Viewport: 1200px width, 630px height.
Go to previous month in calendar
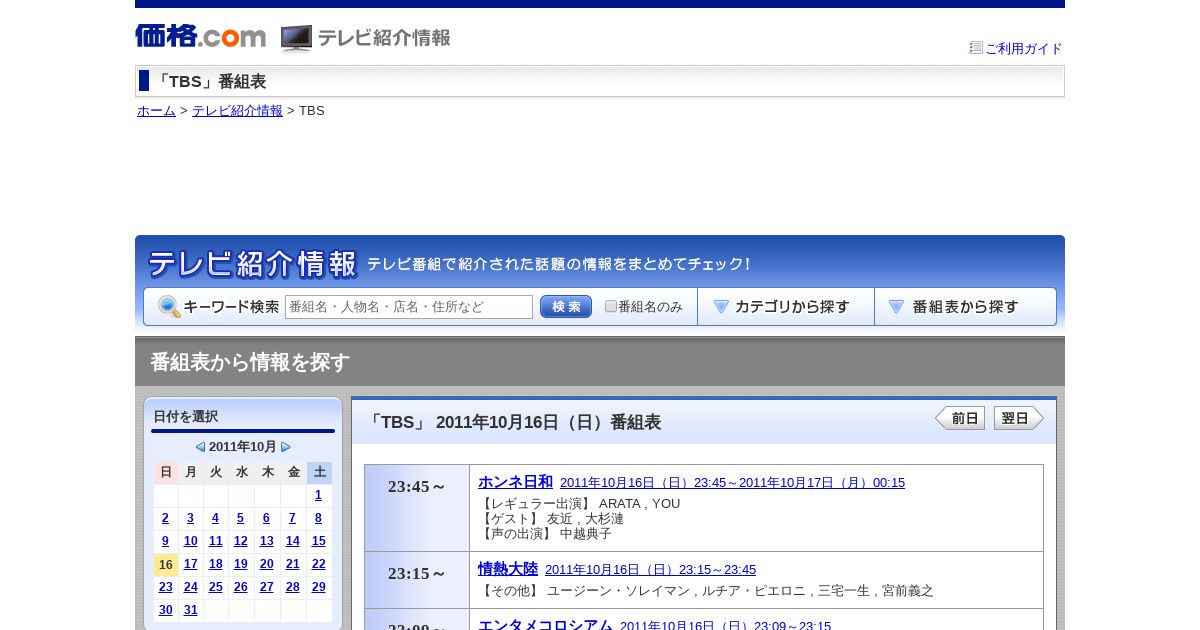pyautogui.click(x=200, y=447)
